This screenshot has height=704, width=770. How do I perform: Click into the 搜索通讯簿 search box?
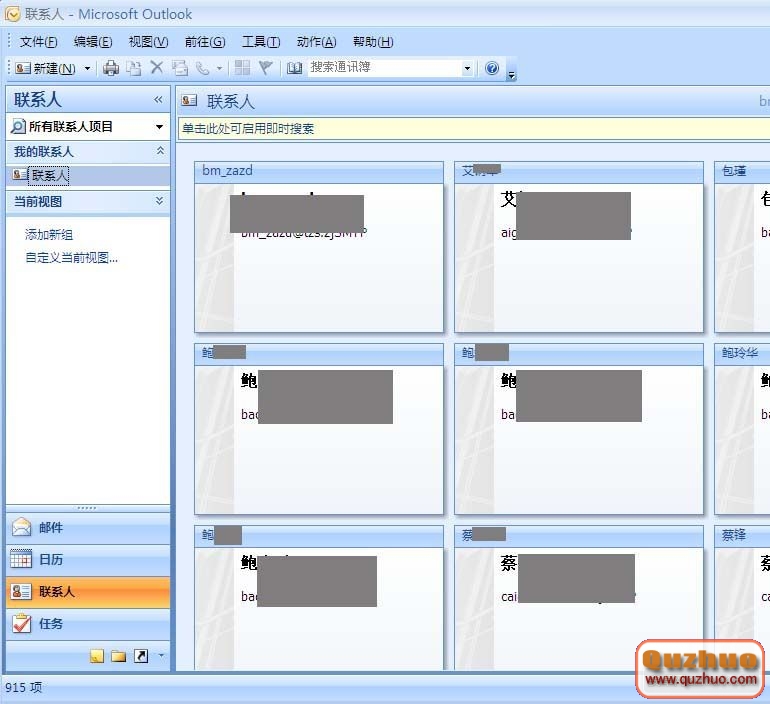pyautogui.click(x=385, y=68)
